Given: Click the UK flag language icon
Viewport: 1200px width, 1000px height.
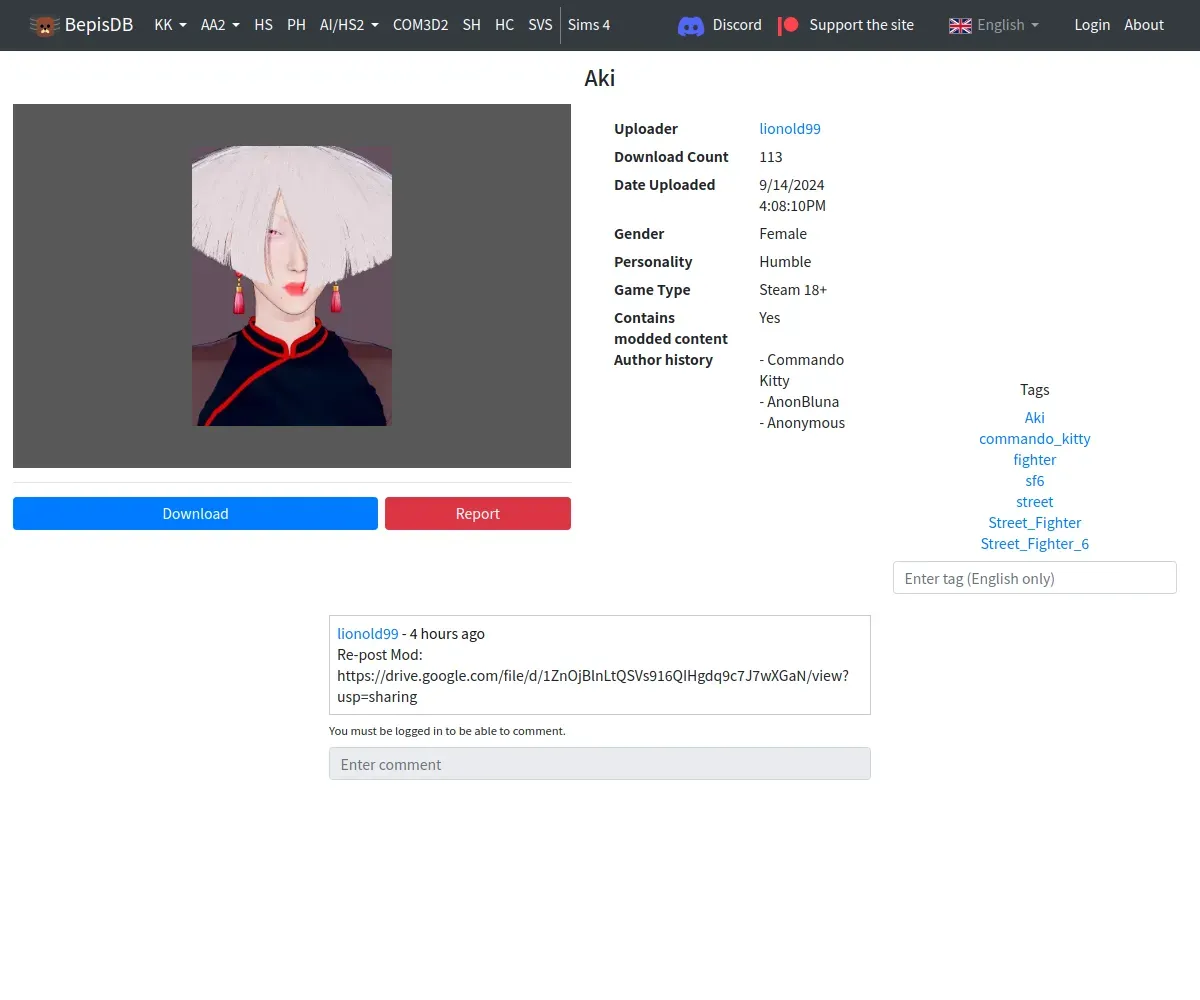Looking at the screenshot, I should coord(960,25).
